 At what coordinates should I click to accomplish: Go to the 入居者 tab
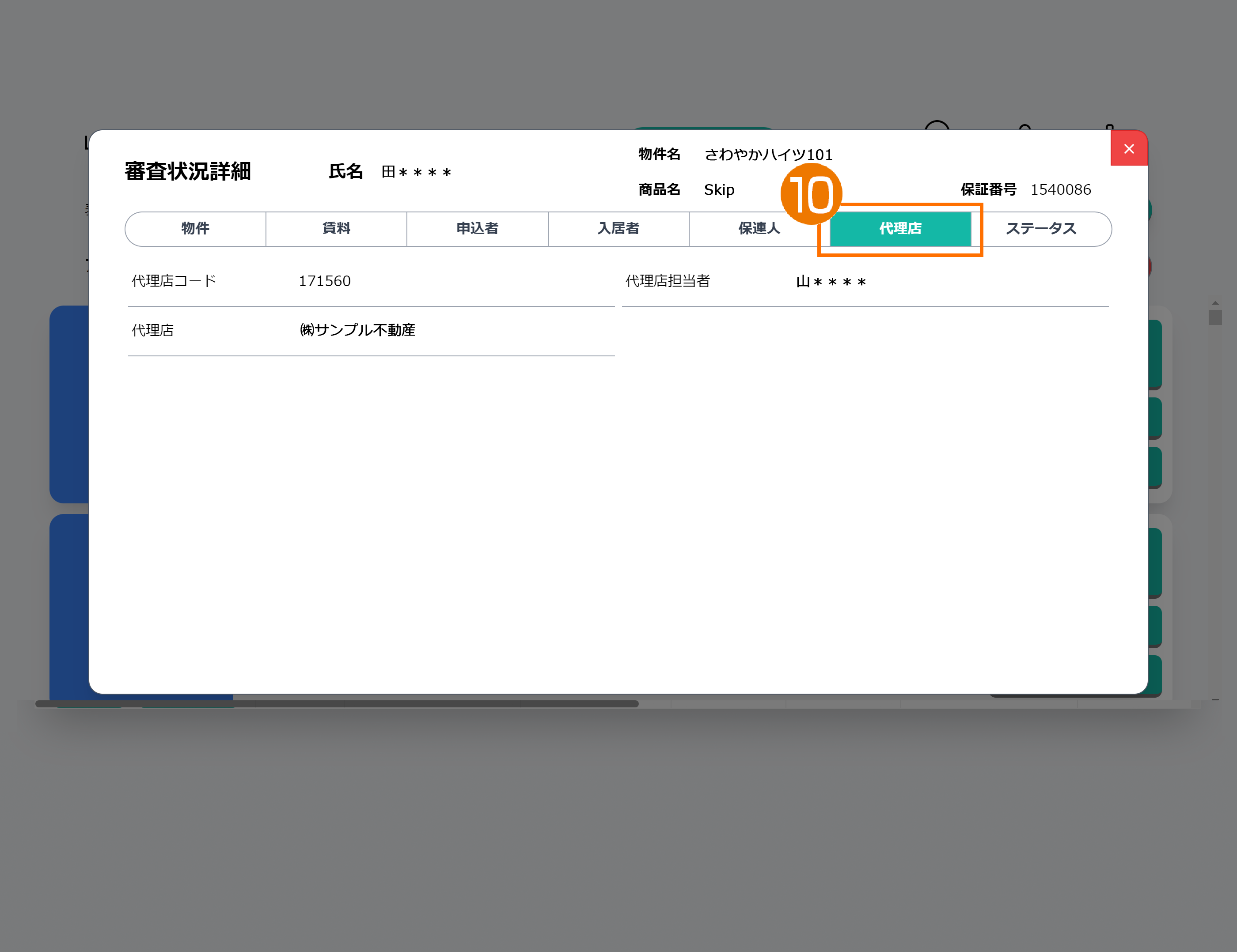click(618, 229)
